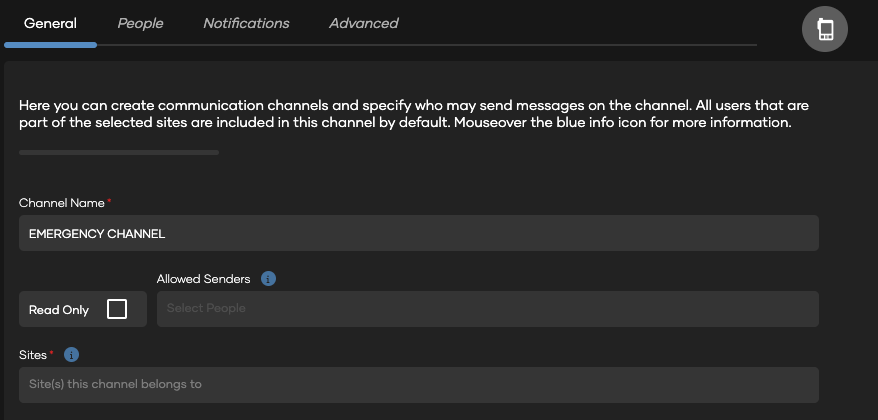Click the gray tab track line
Image resolution: width=878 pixels, height=420 pixels.
pos(427,45)
